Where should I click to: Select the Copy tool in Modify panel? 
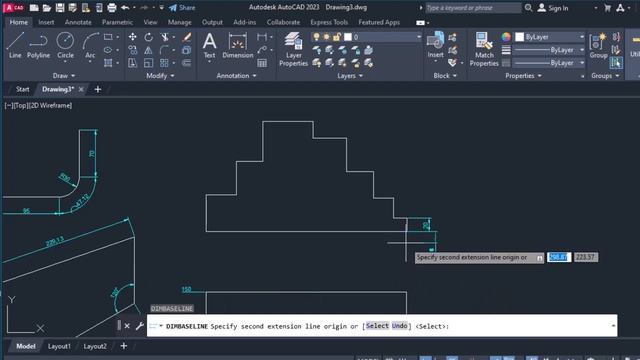point(133,50)
